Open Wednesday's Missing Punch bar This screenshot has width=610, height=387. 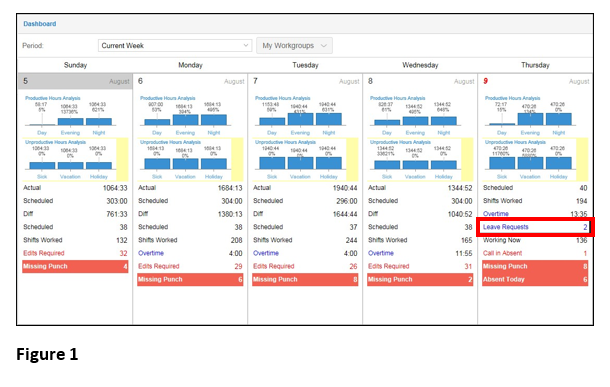pyautogui.click(x=420, y=280)
